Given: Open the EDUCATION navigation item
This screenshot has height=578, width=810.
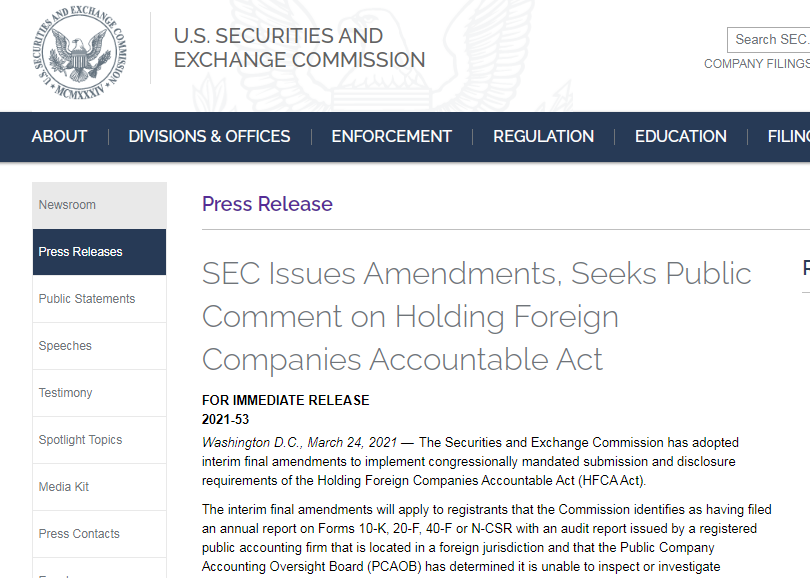Looking at the screenshot, I should (x=681, y=136).
